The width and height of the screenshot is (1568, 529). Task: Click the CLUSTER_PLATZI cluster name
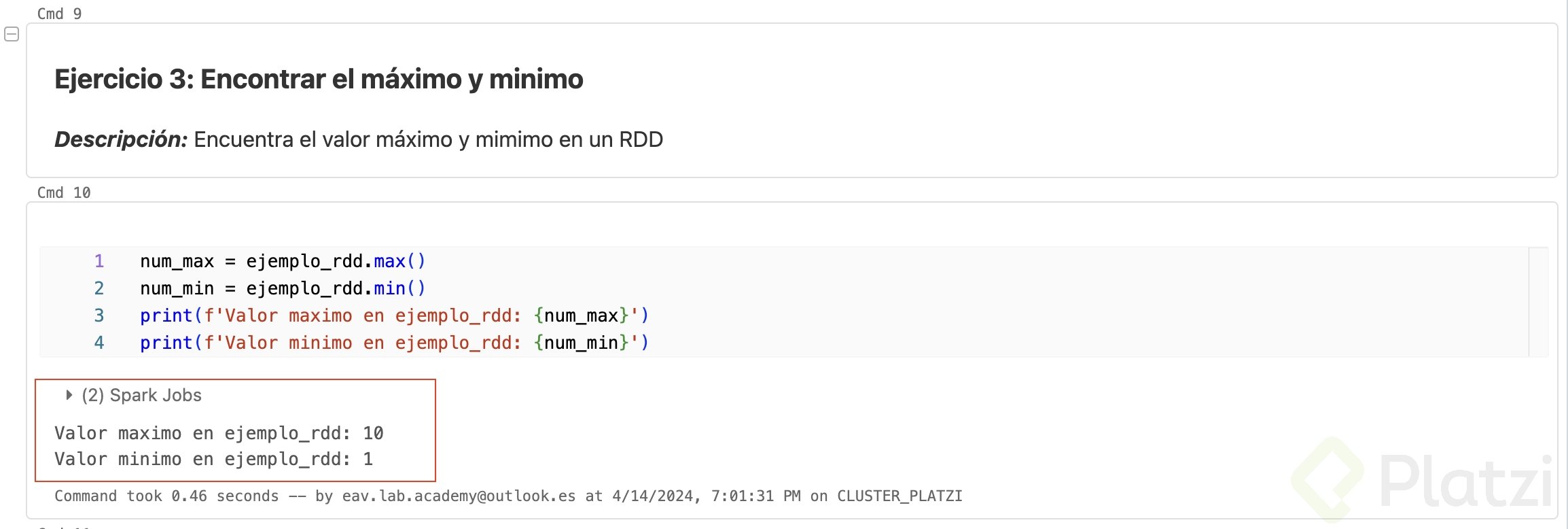[x=899, y=496]
